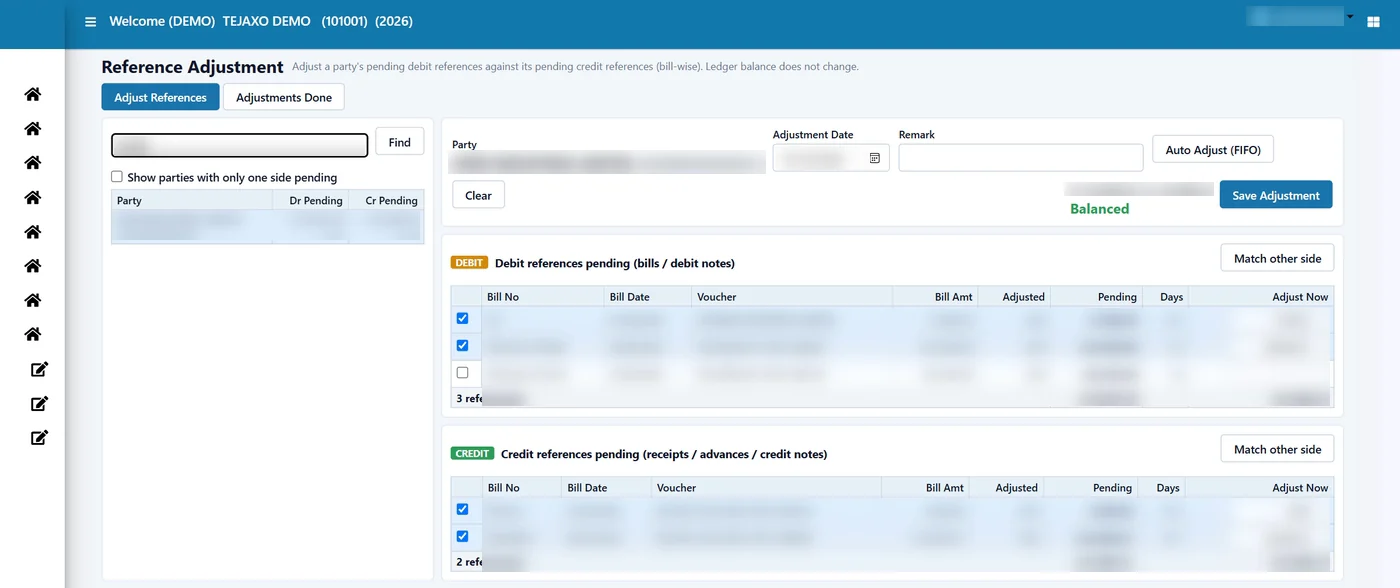
Task: Open the calendar picker for Adjustment Date
Action: tap(874, 158)
